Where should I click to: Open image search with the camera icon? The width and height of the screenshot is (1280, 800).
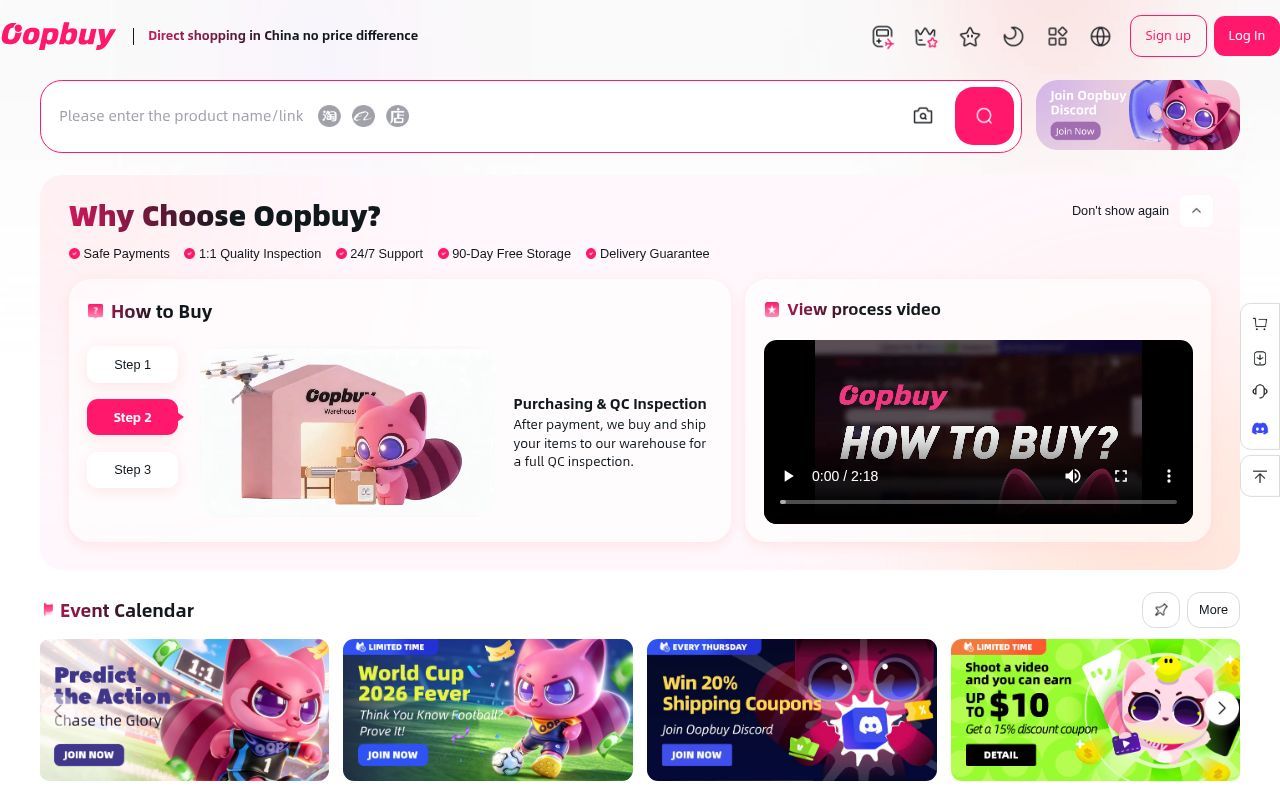pyautogui.click(x=923, y=116)
